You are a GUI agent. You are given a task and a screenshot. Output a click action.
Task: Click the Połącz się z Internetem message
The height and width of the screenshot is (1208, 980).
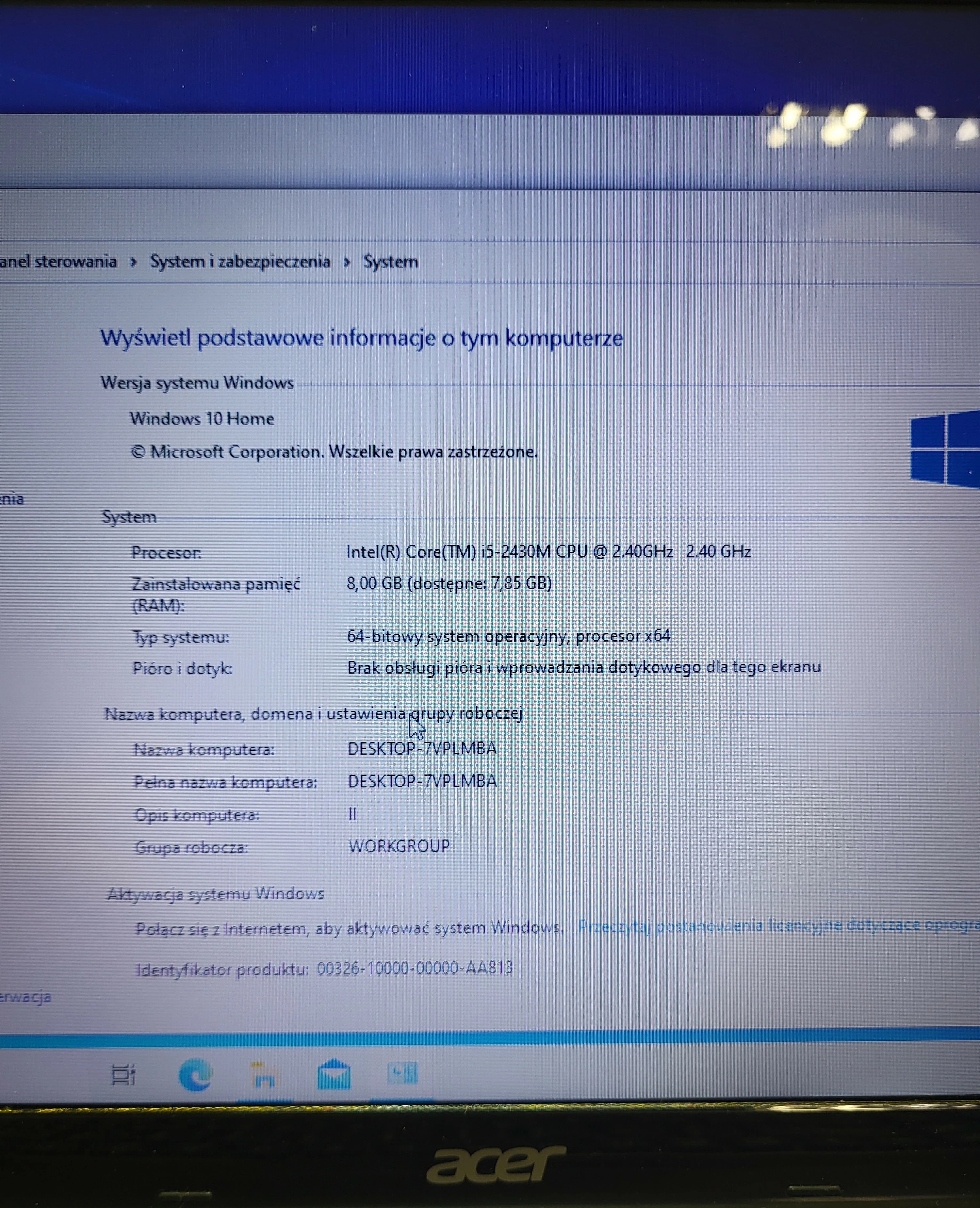[x=350, y=929]
